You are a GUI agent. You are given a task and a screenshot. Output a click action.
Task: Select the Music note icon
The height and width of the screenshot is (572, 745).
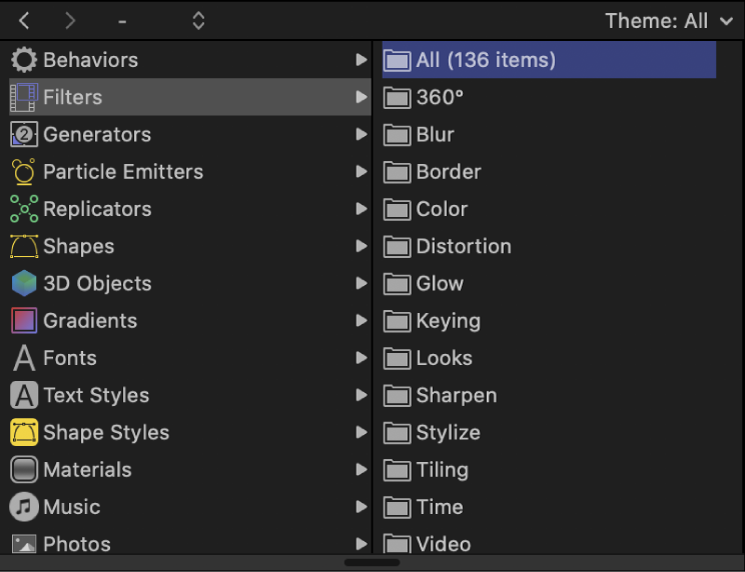pos(24,507)
